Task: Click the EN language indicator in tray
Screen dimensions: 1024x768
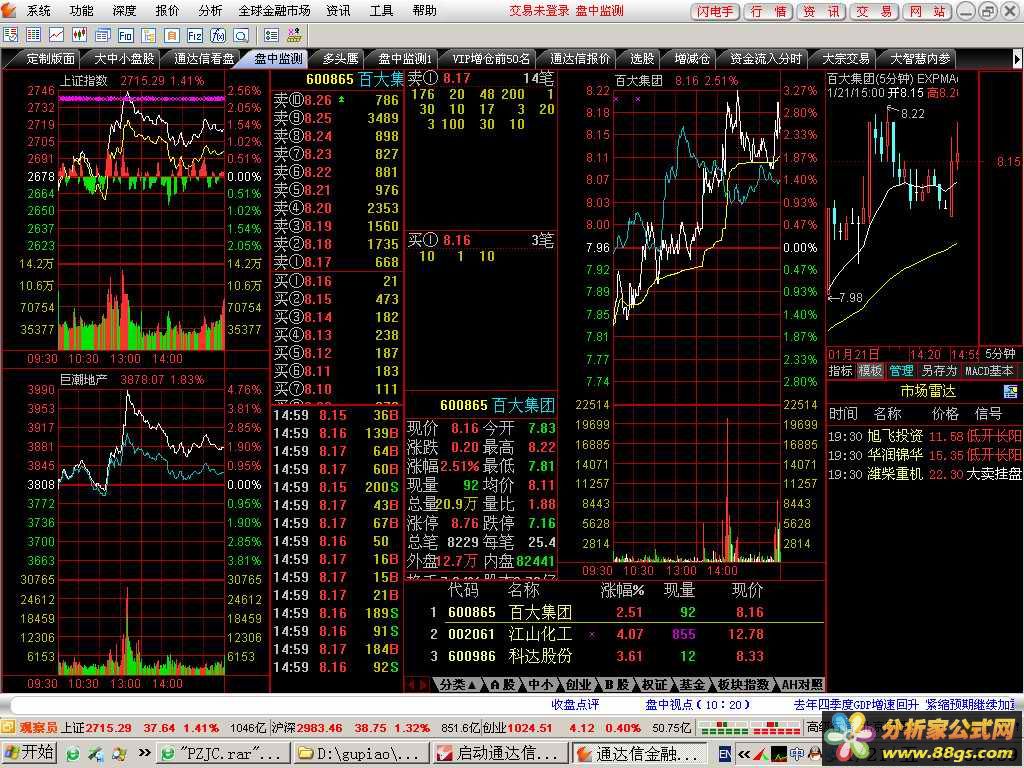Action: pos(725,754)
